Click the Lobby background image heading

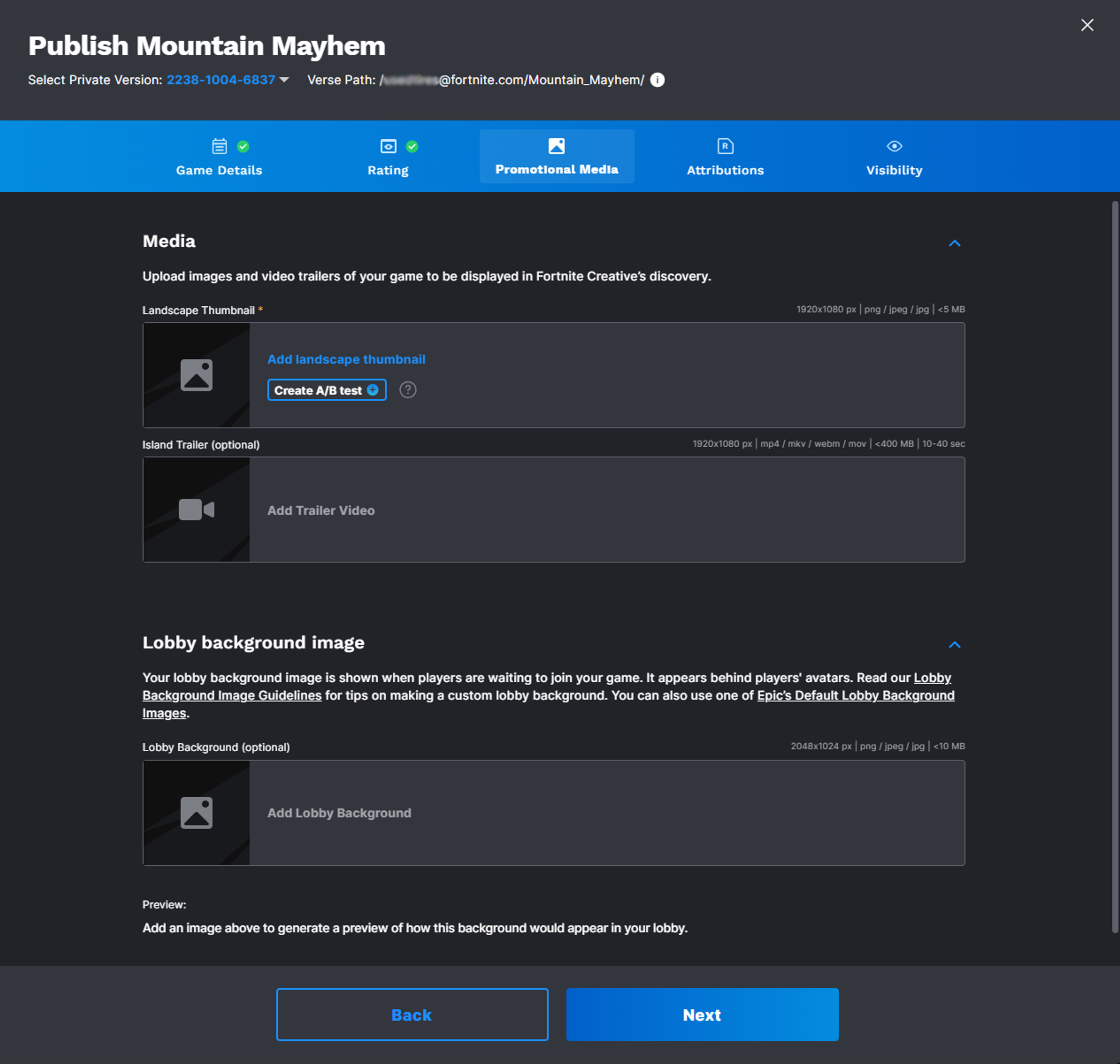click(254, 643)
